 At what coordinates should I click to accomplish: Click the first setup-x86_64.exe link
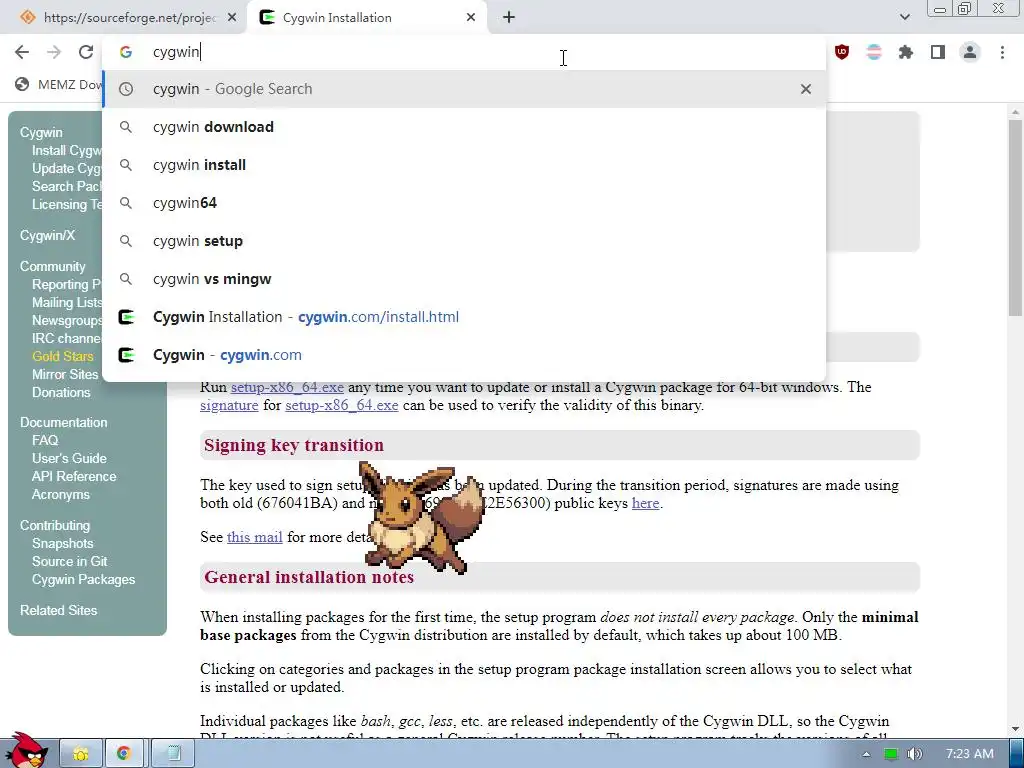(287, 387)
